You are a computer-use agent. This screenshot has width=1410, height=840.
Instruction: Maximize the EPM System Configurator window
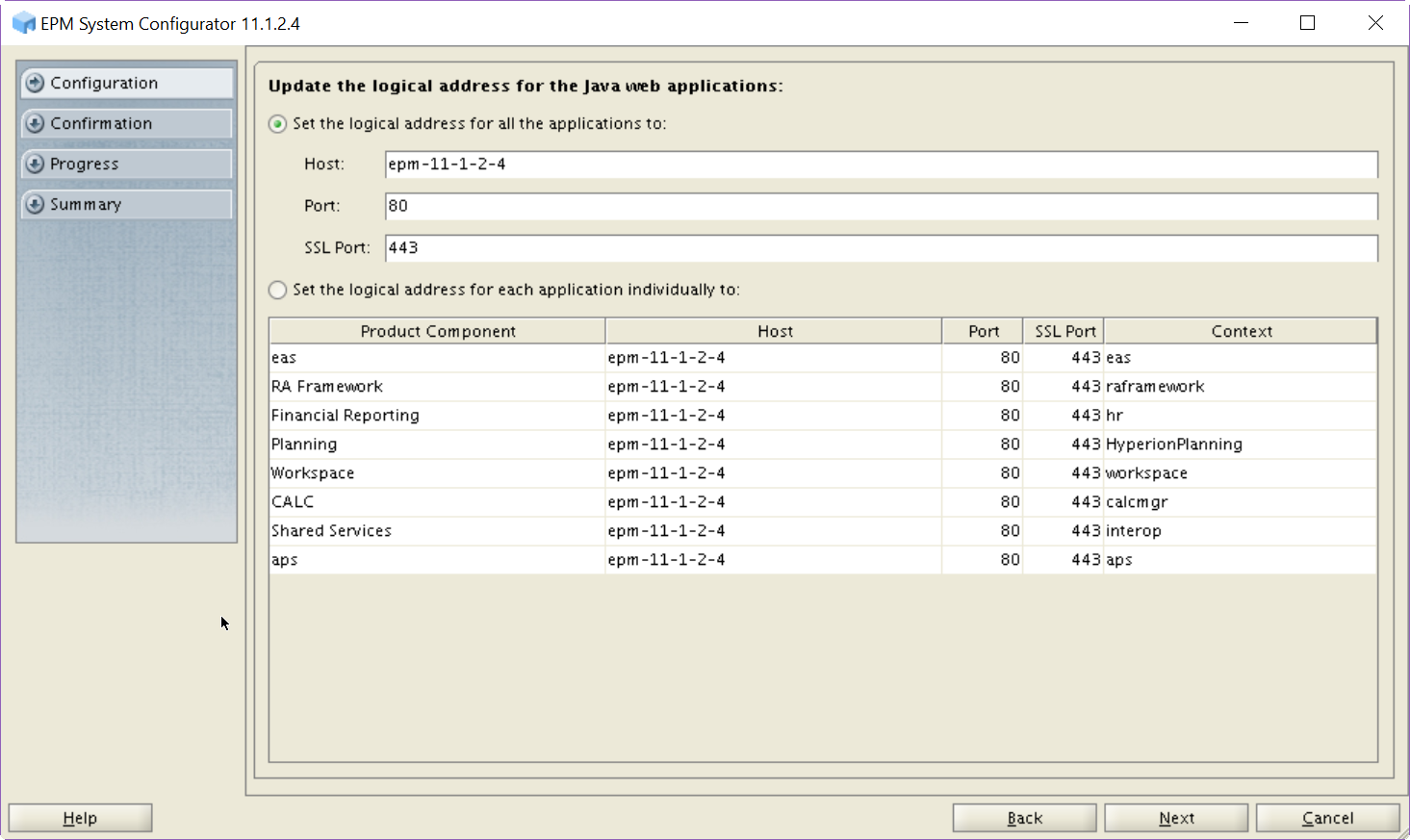pos(1307,23)
